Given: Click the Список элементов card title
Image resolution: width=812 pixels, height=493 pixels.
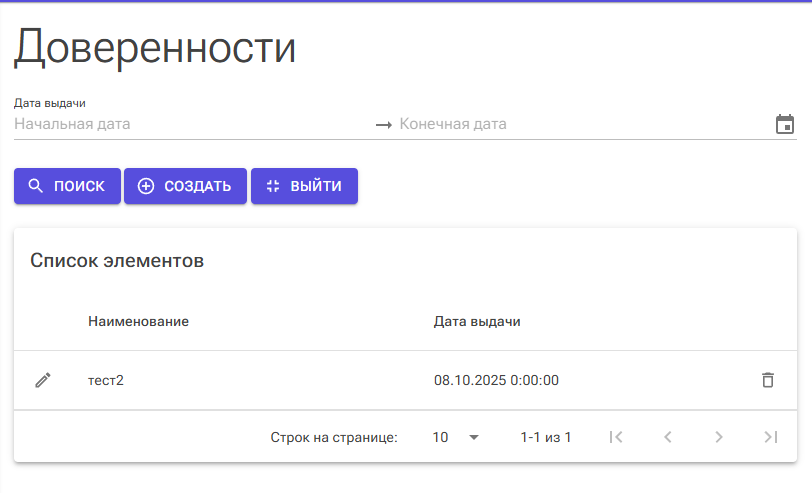Looking at the screenshot, I should (117, 261).
